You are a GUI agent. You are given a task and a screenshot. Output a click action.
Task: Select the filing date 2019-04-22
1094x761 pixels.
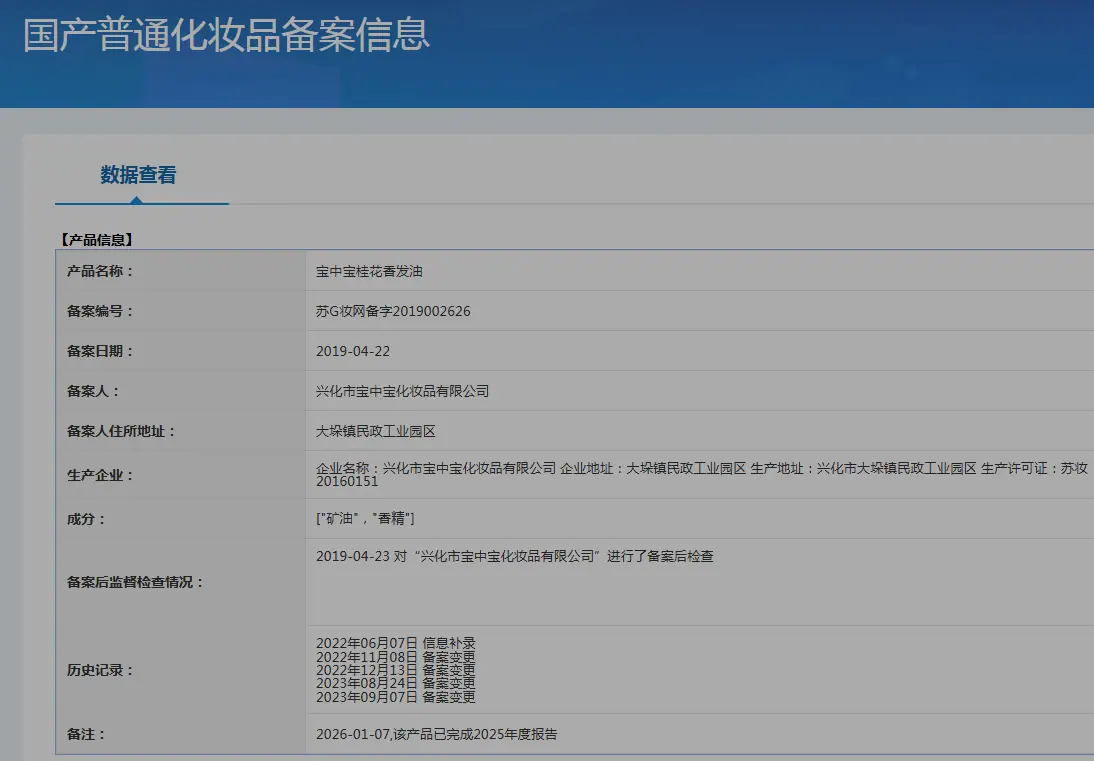coord(353,351)
